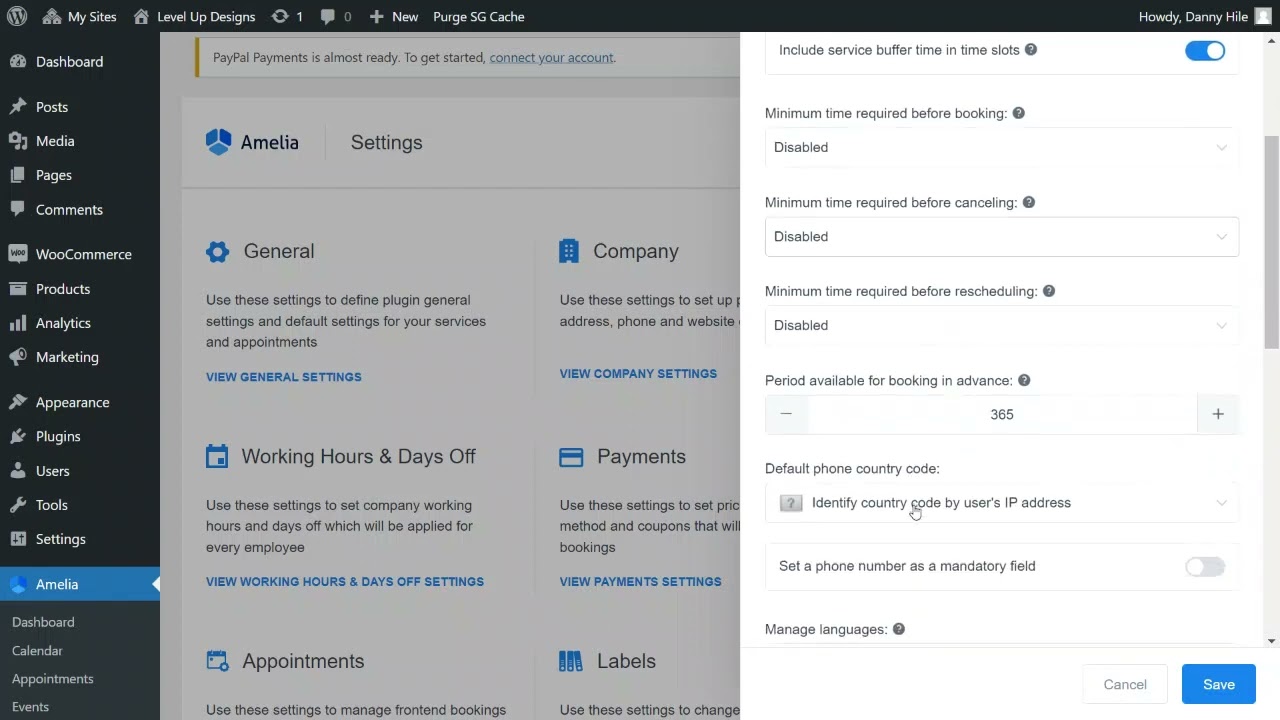1280x720 pixels.
Task: Toggle phone number as mandatory field
Action: click(x=1205, y=567)
